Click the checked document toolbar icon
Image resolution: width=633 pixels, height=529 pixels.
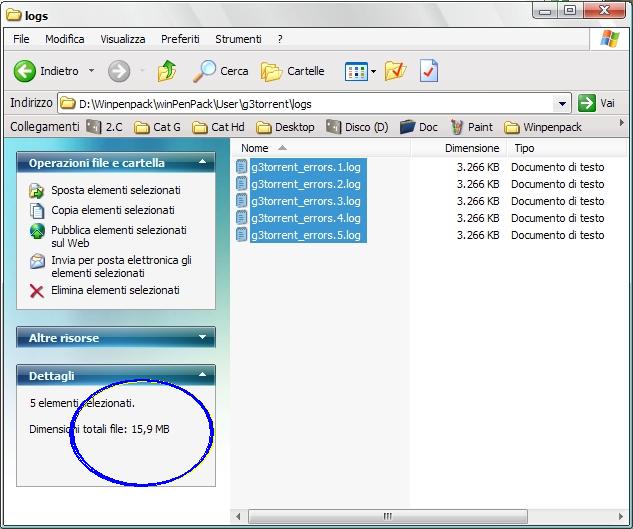429,71
